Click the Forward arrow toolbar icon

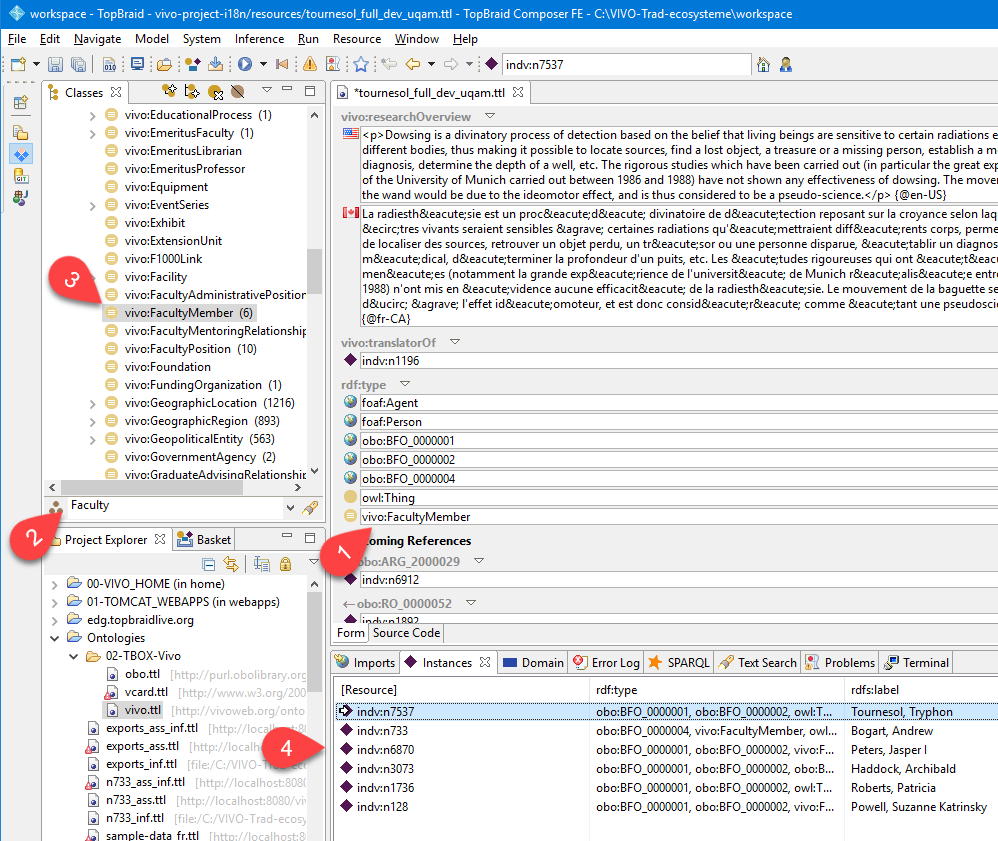[x=451, y=64]
